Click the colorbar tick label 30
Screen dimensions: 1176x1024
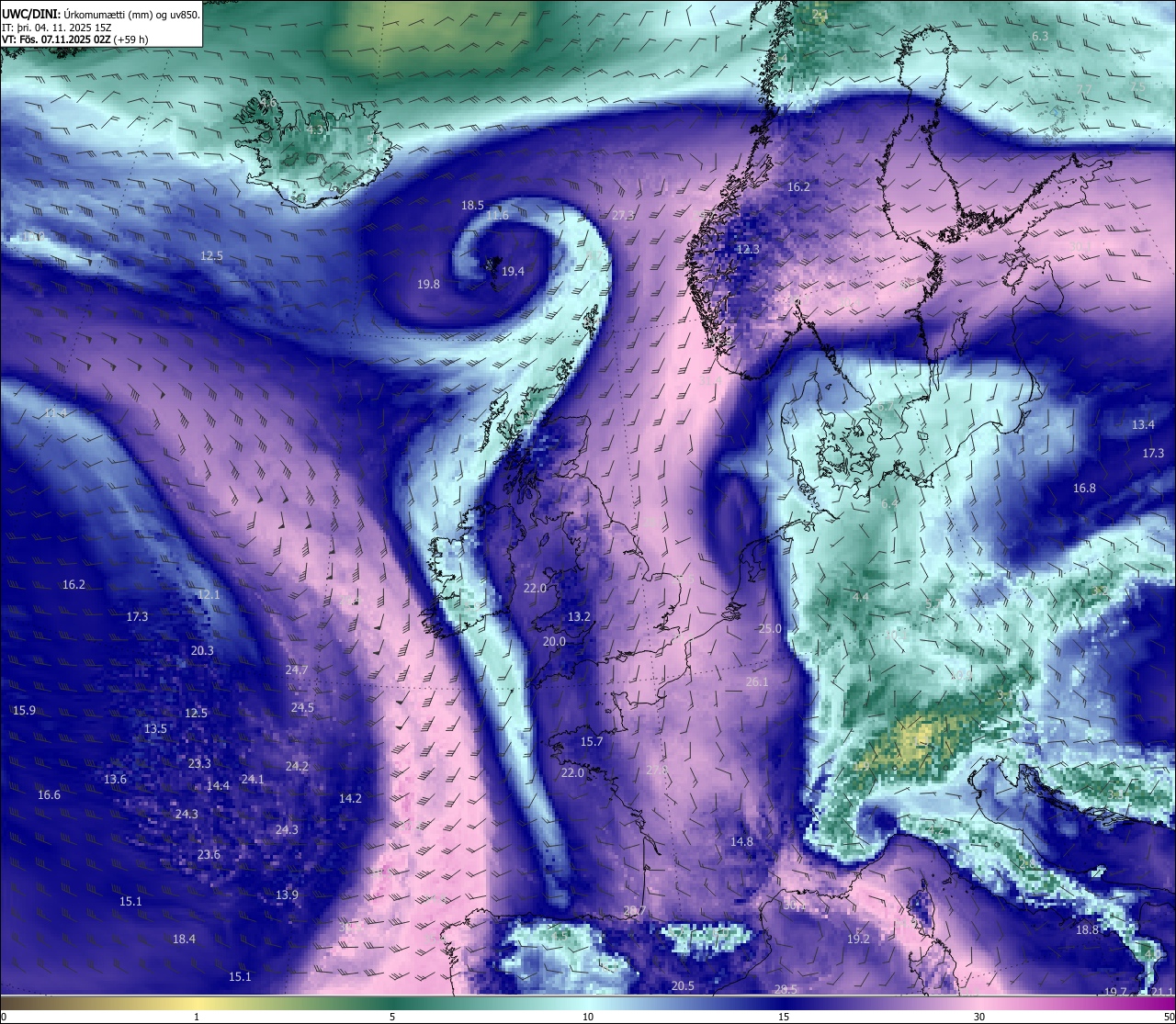point(979,1017)
